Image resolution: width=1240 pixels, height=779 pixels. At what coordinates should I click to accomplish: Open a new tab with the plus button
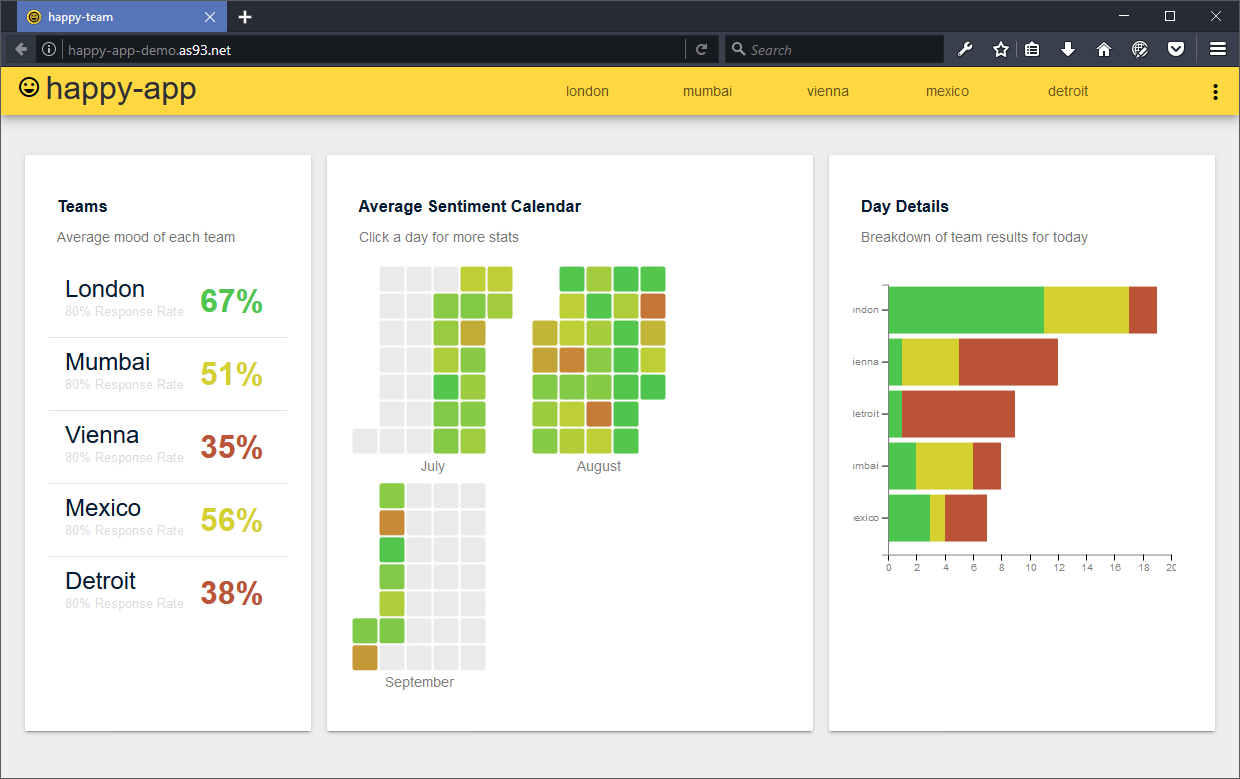click(x=245, y=16)
